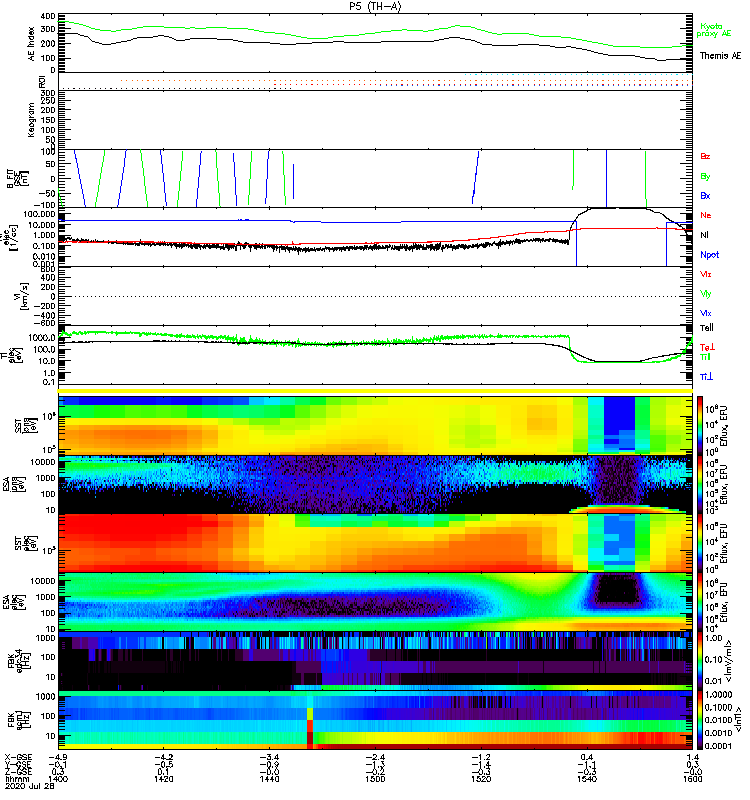
Task: Click the "Keogram" axis label
Action: (32, 120)
